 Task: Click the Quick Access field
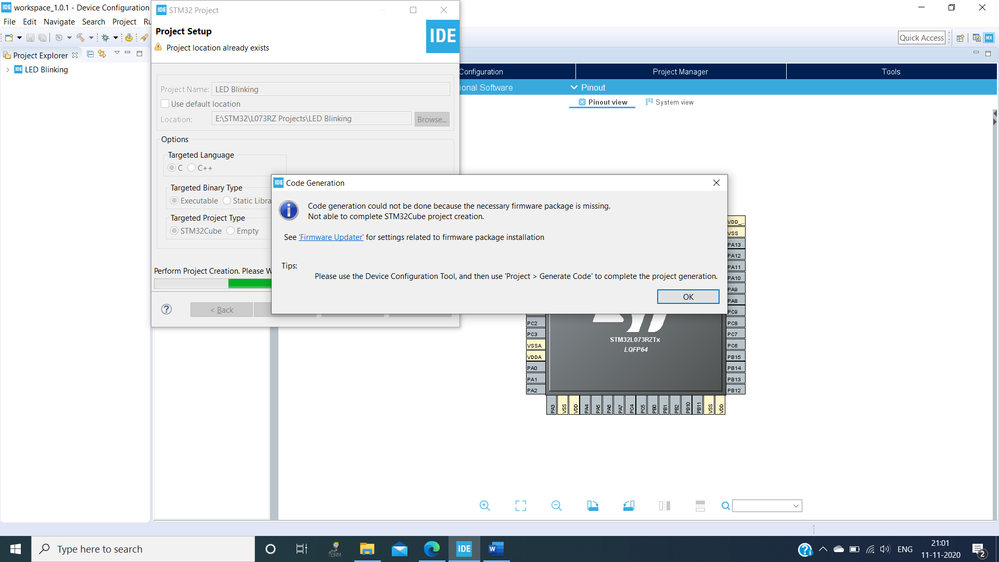pos(921,38)
